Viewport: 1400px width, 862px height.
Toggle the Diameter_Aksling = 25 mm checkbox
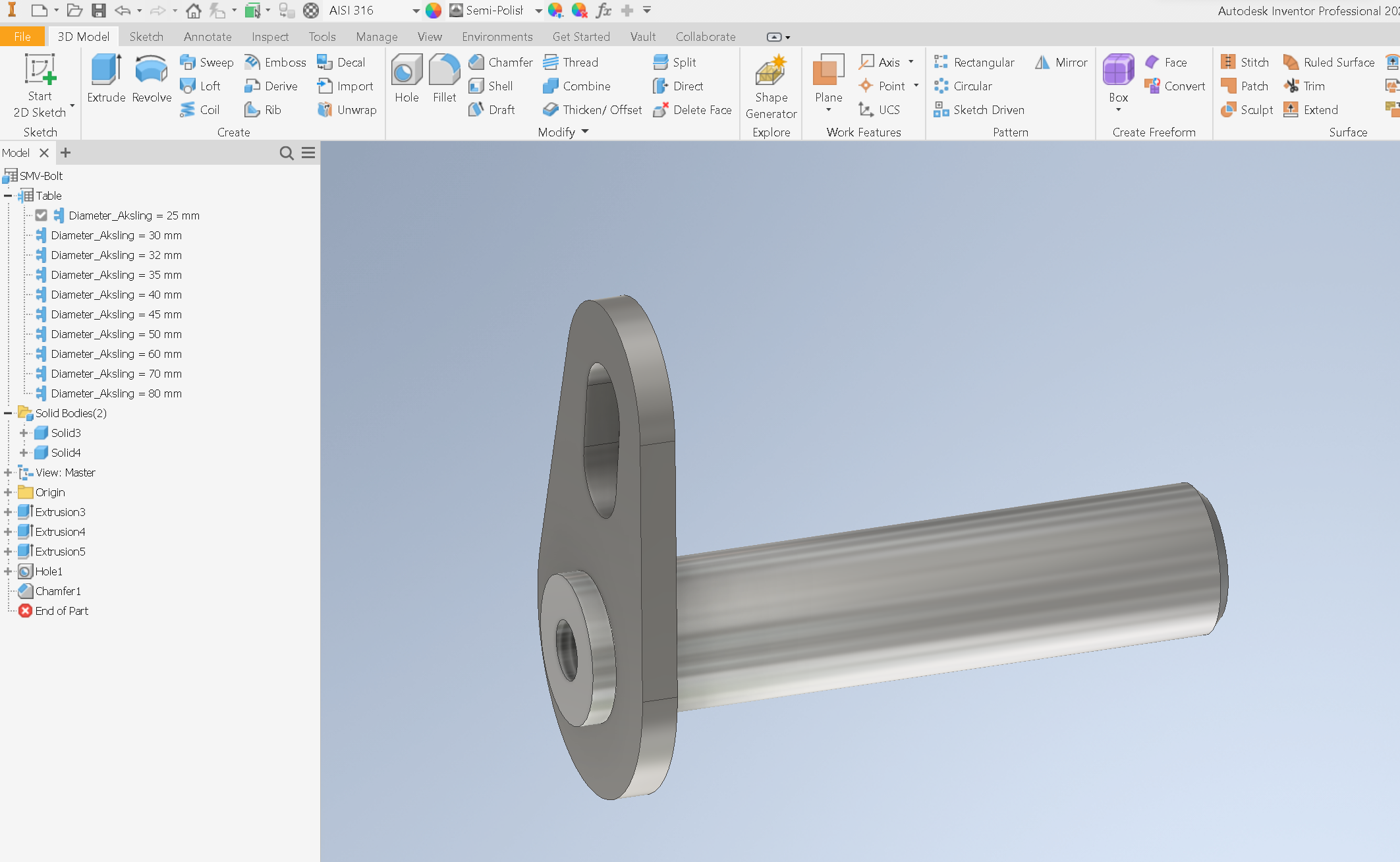(42, 215)
